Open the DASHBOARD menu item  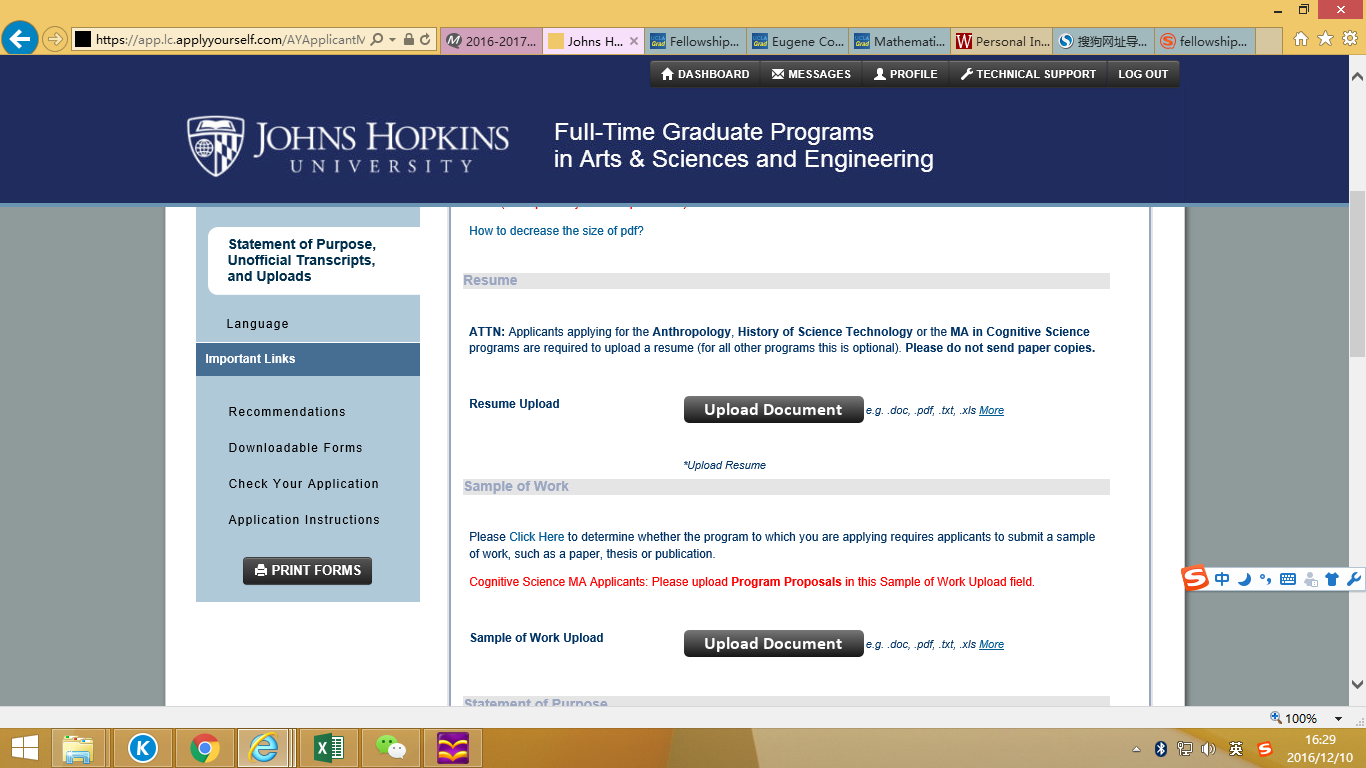point(705,74)
